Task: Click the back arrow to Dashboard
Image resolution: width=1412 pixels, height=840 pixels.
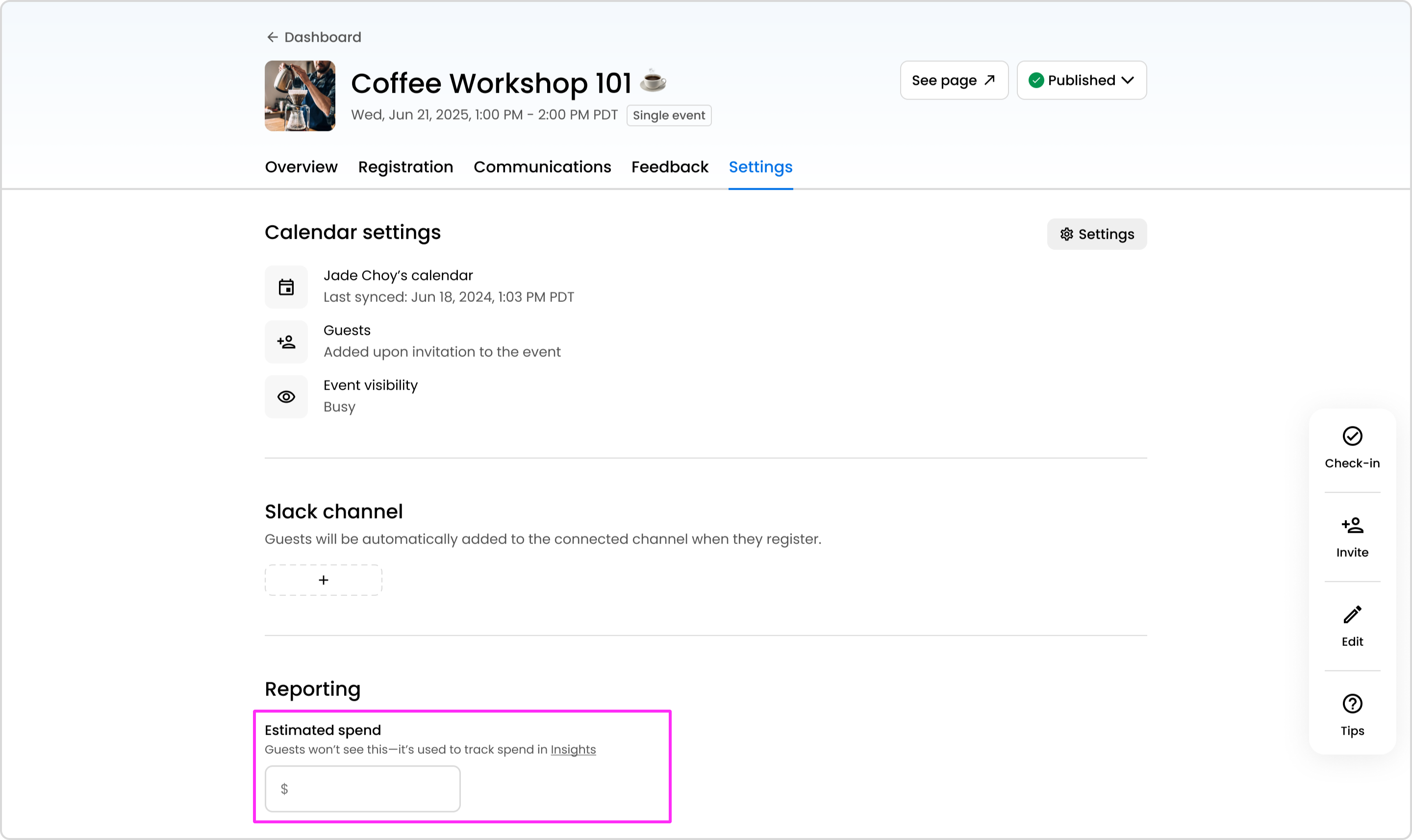Action: tap(272, 37)
